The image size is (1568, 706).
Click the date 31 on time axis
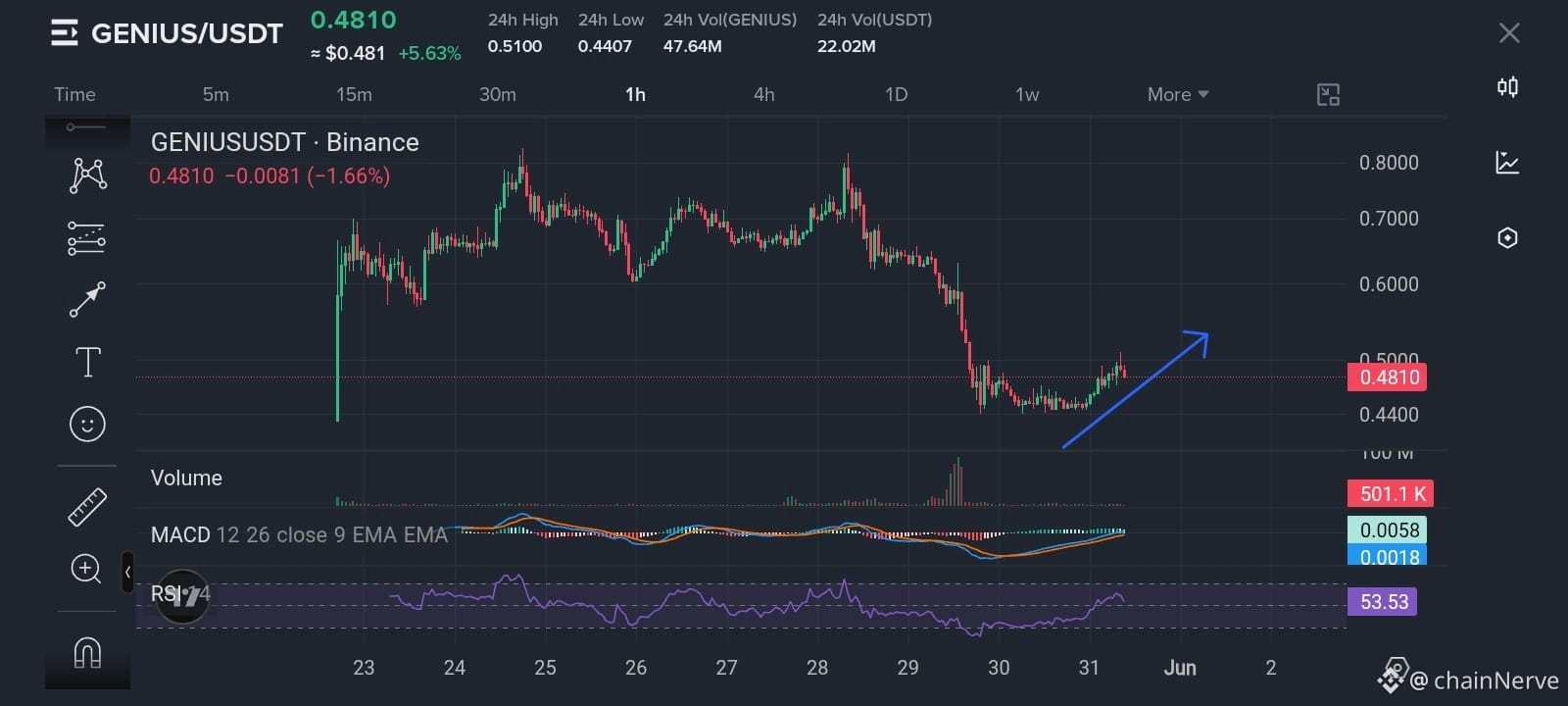1089,668
